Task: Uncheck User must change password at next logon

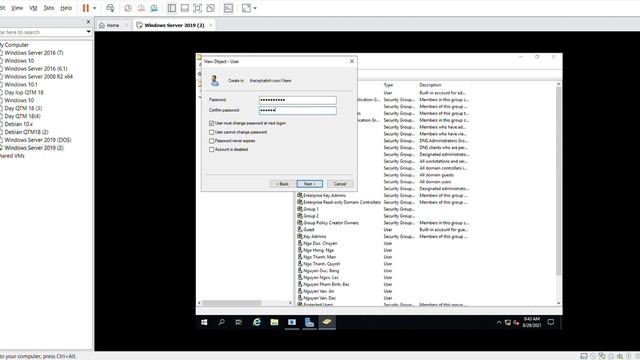Action: [x=211, y=123]
